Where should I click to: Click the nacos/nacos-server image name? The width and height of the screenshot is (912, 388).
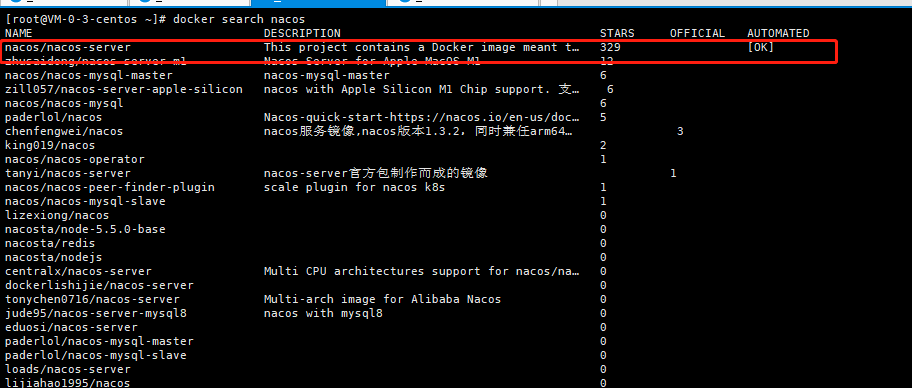pyautogui.click(x=68, y=47)
